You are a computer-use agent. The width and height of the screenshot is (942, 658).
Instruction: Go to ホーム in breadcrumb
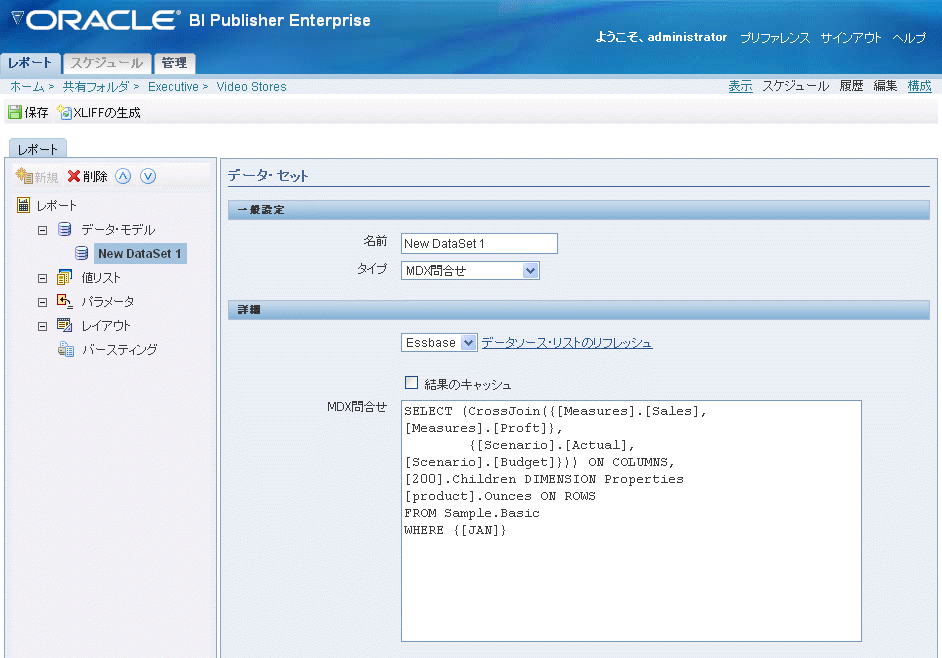coord(27,87)
